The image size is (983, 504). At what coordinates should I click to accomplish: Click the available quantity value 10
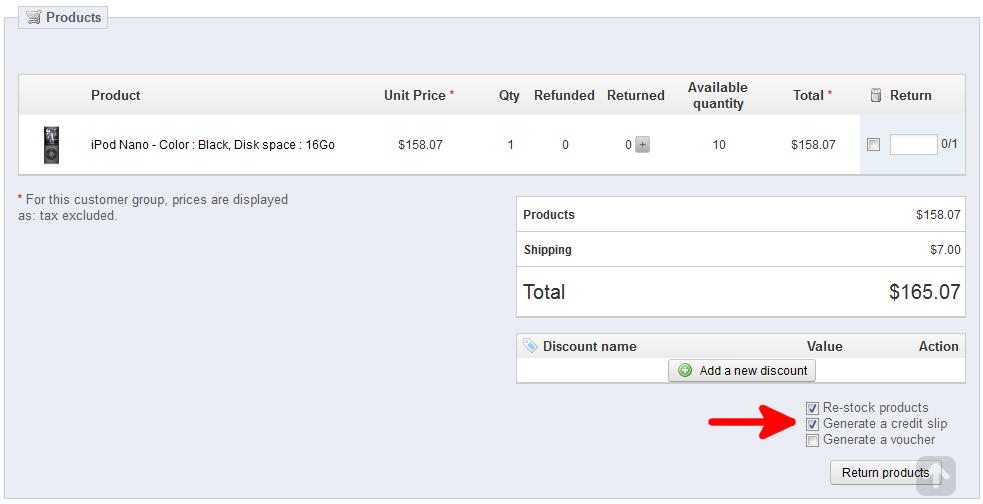tap(718, 145)
